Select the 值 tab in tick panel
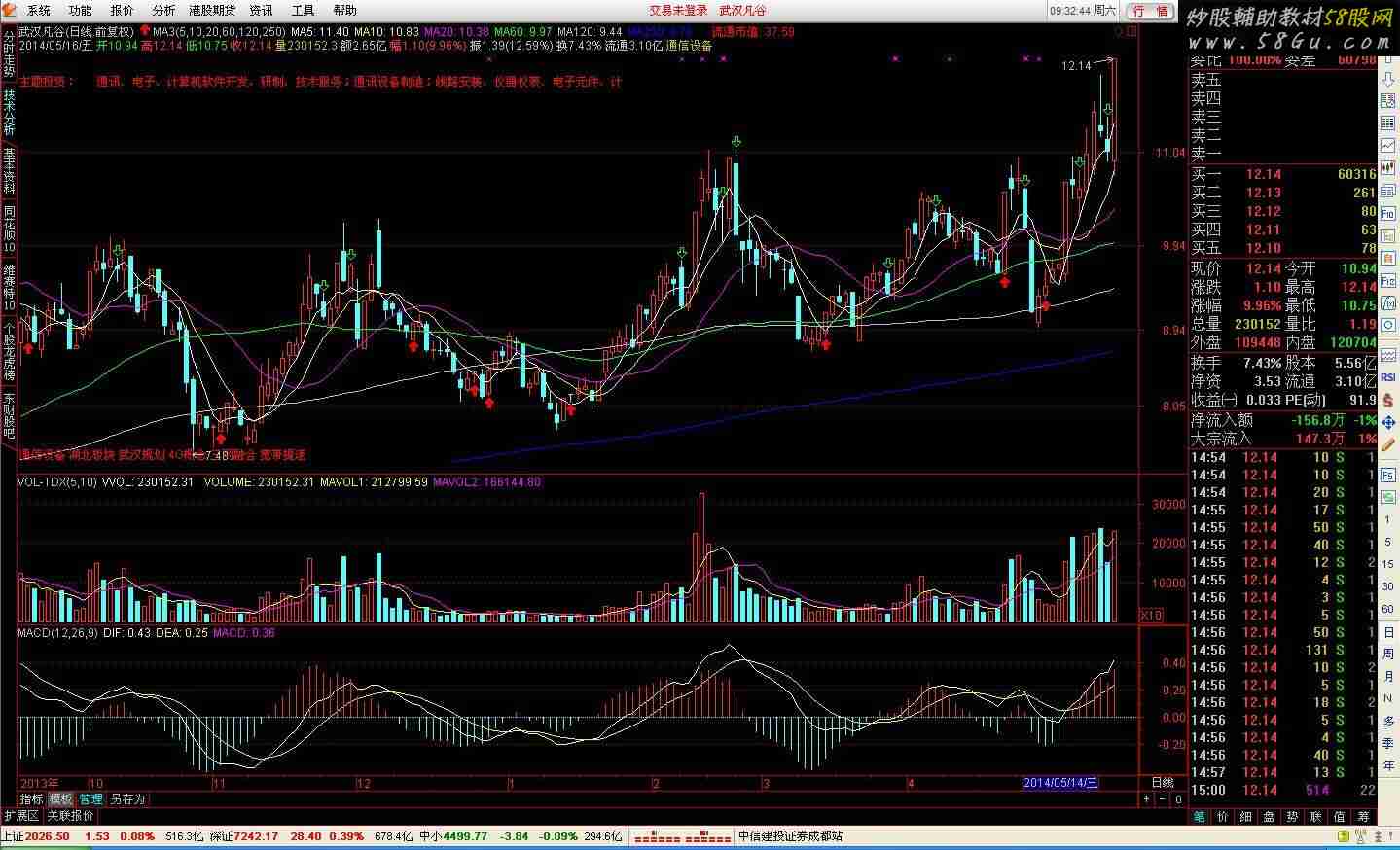The image size is (1400, 850). click(1340, 816)
